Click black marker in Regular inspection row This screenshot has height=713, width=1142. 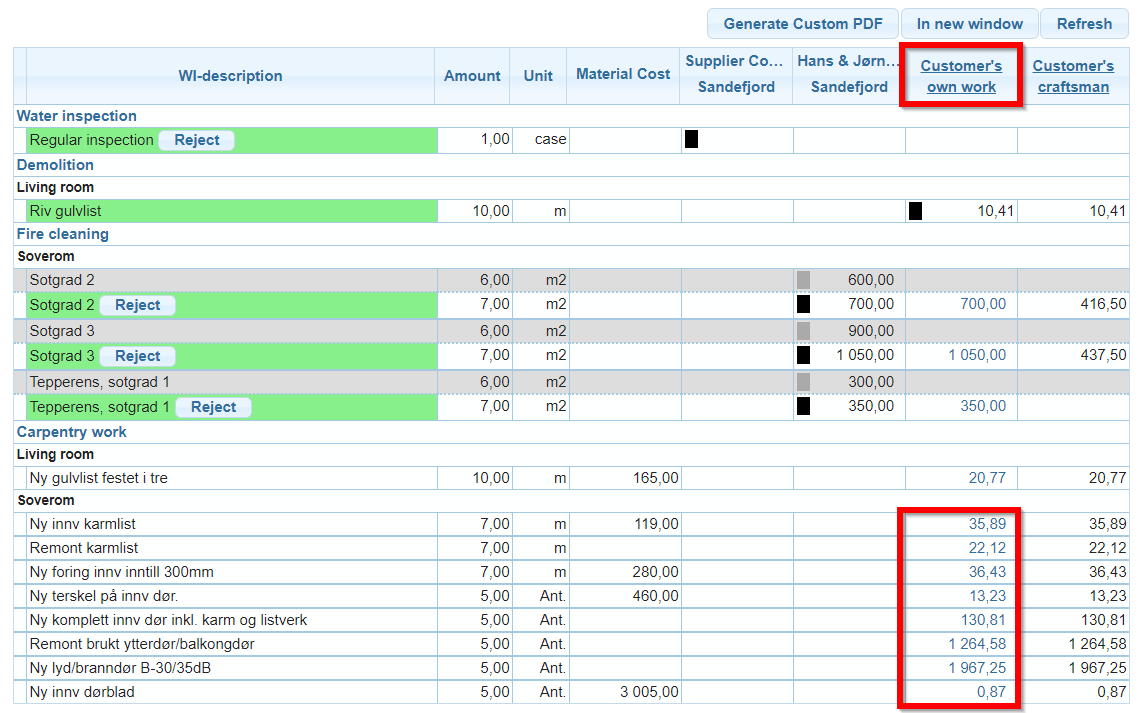click(x=691, y=140)
